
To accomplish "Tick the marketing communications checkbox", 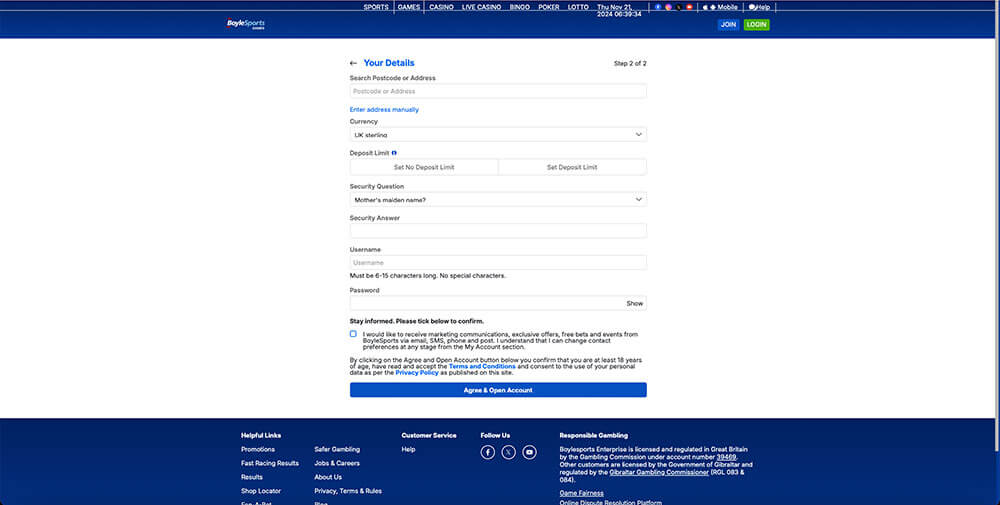I will (353, 333).
